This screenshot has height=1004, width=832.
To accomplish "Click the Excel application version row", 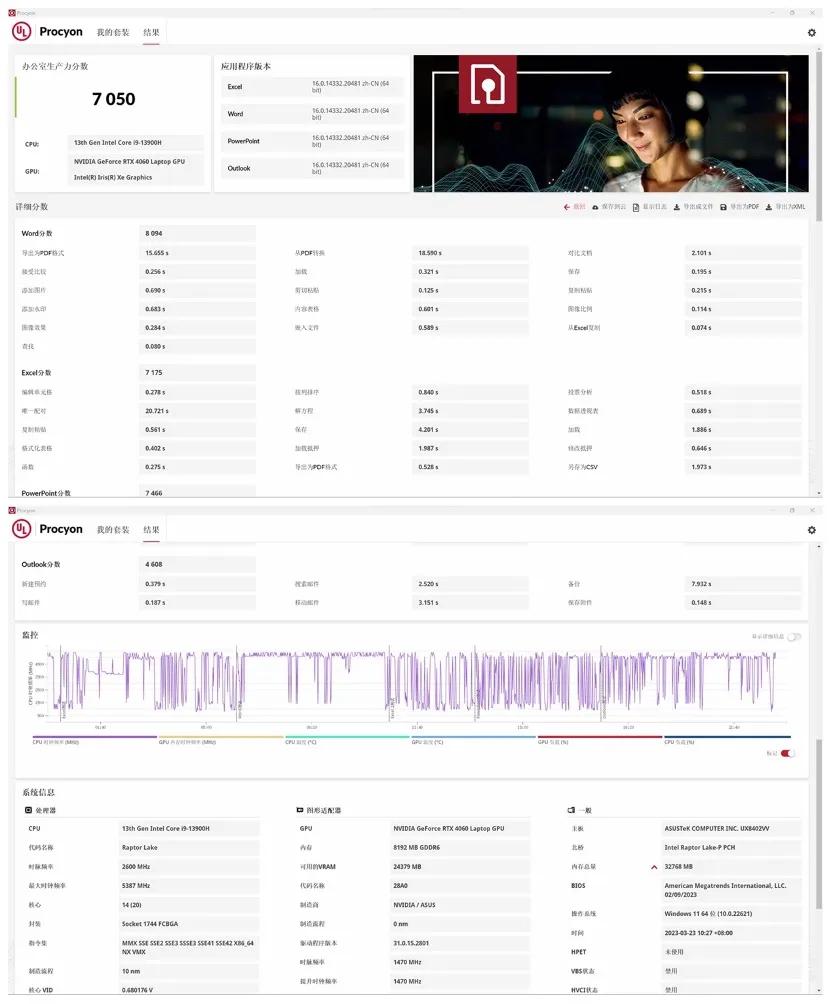I will coord(312,87).
